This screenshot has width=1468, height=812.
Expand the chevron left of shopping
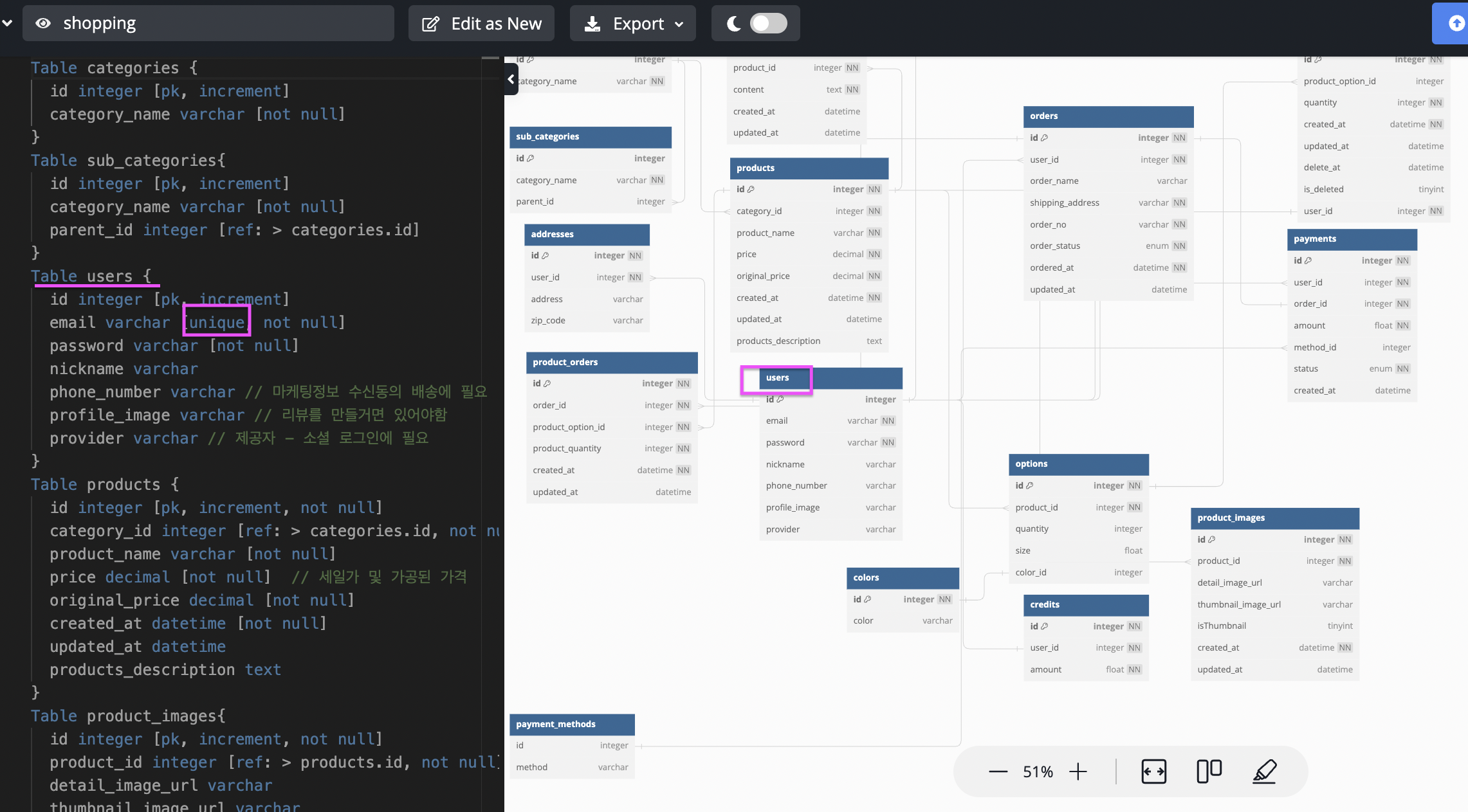(x=7, y=24)
